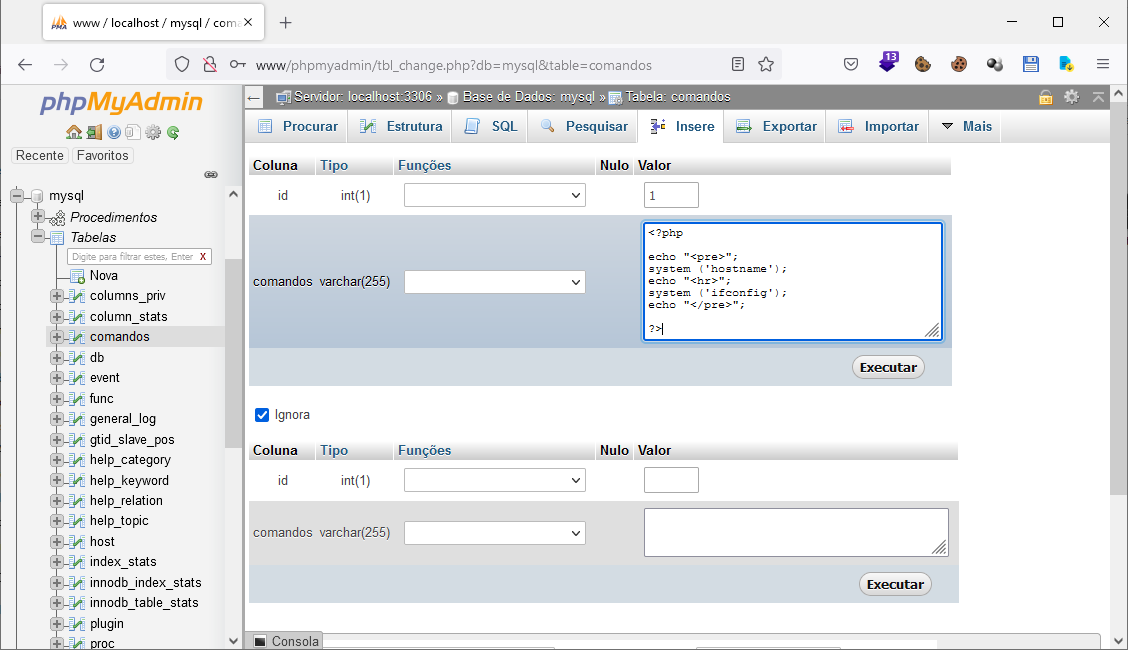
Task: Expand the columns_priv table node
Action: [x=56, y=296]
